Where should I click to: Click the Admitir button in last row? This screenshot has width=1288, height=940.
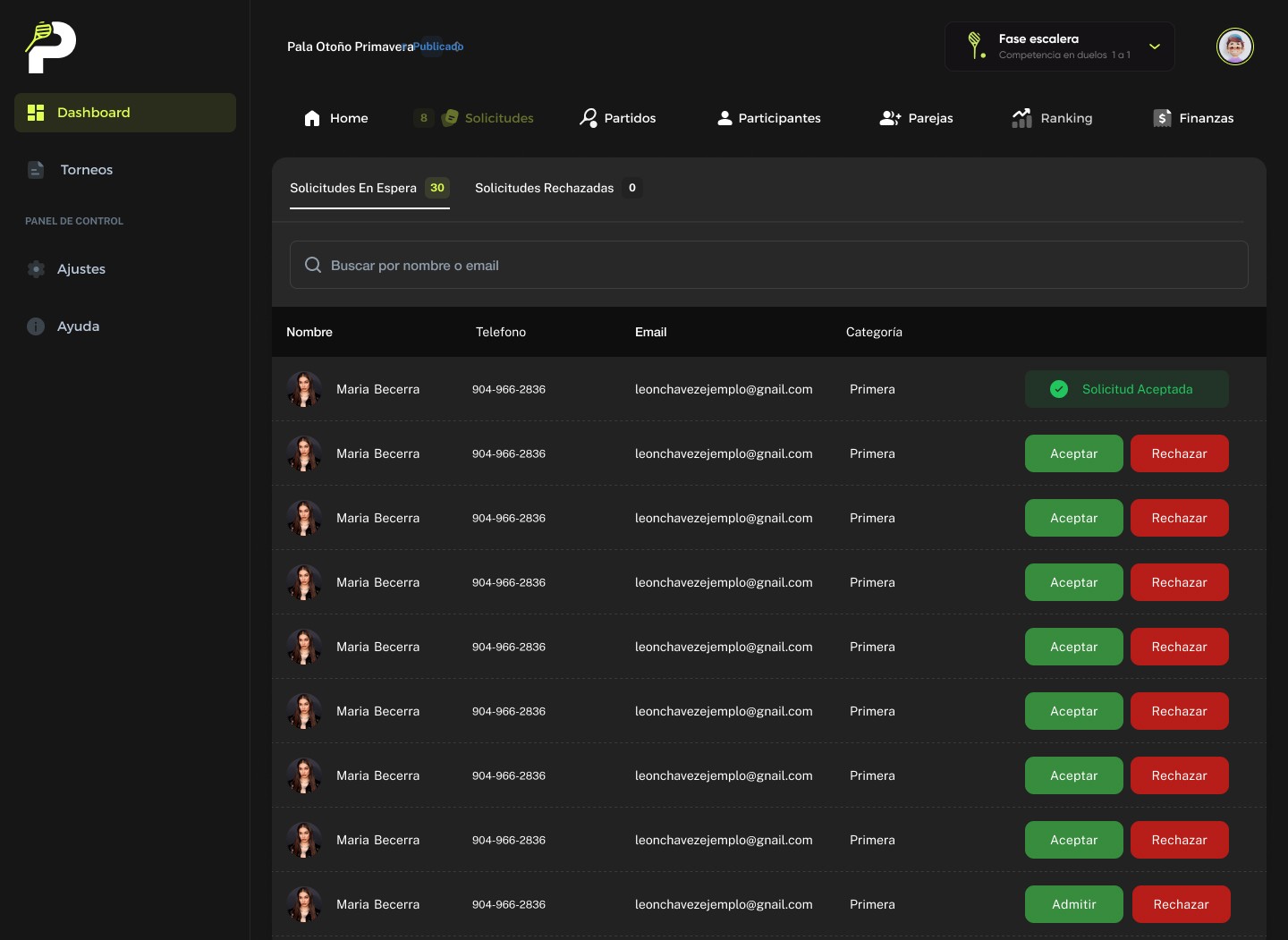tap(1073, 904)
